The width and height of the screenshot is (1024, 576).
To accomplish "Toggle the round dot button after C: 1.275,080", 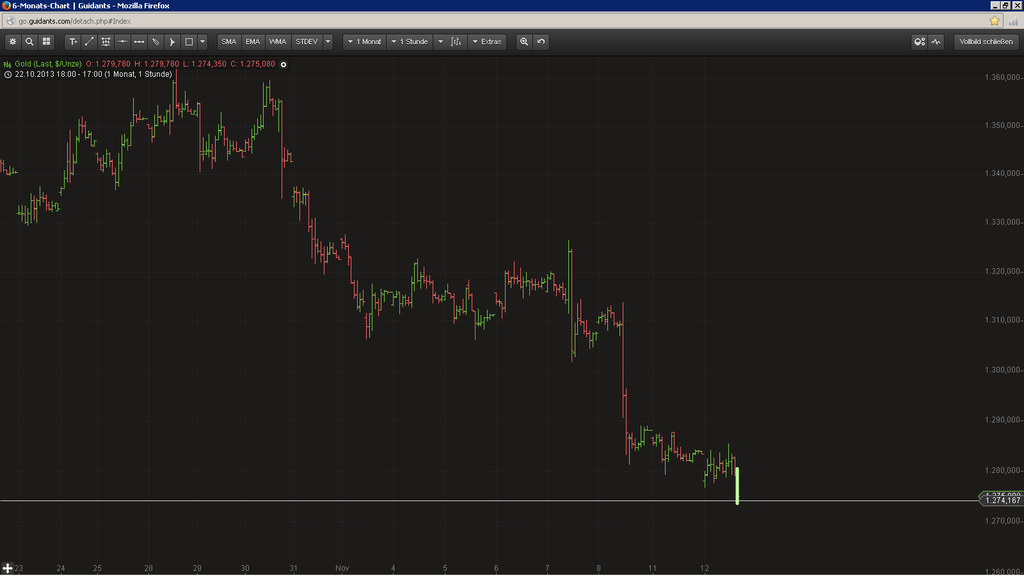I will point(283,65).
